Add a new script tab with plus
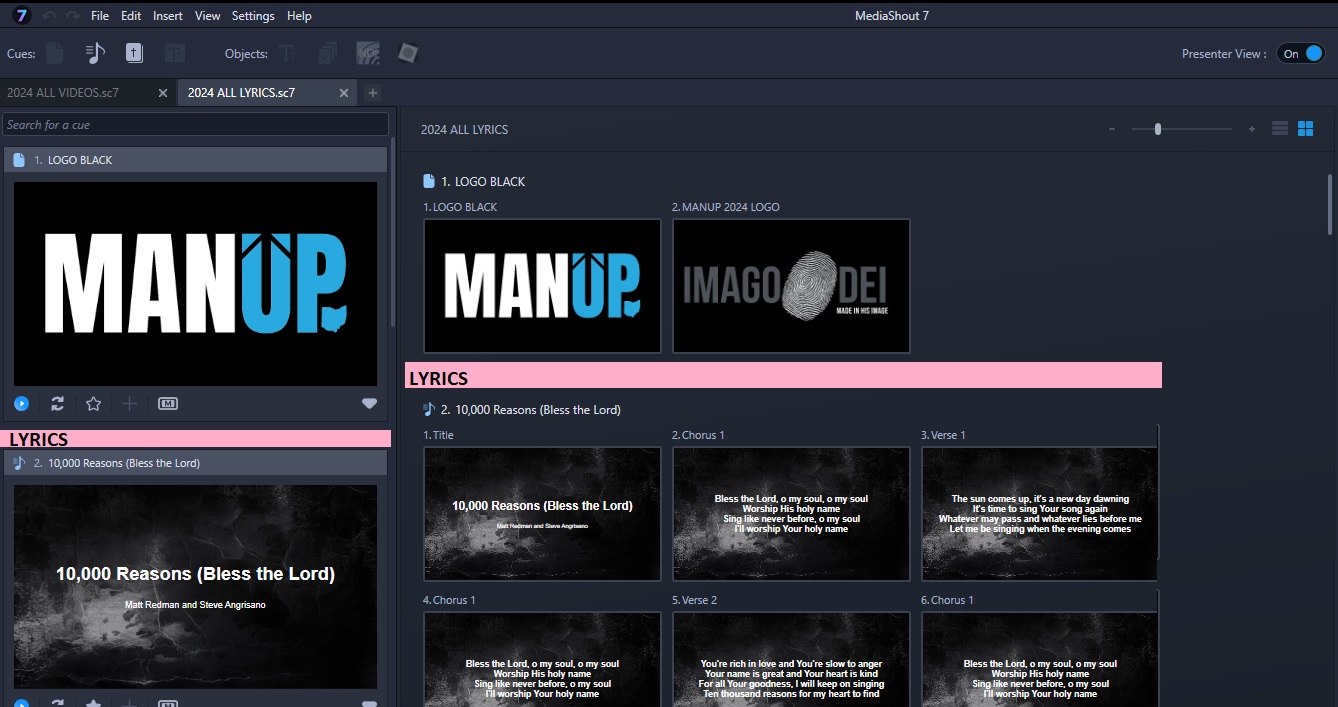Screen dimensions: 1338x707 373,93
